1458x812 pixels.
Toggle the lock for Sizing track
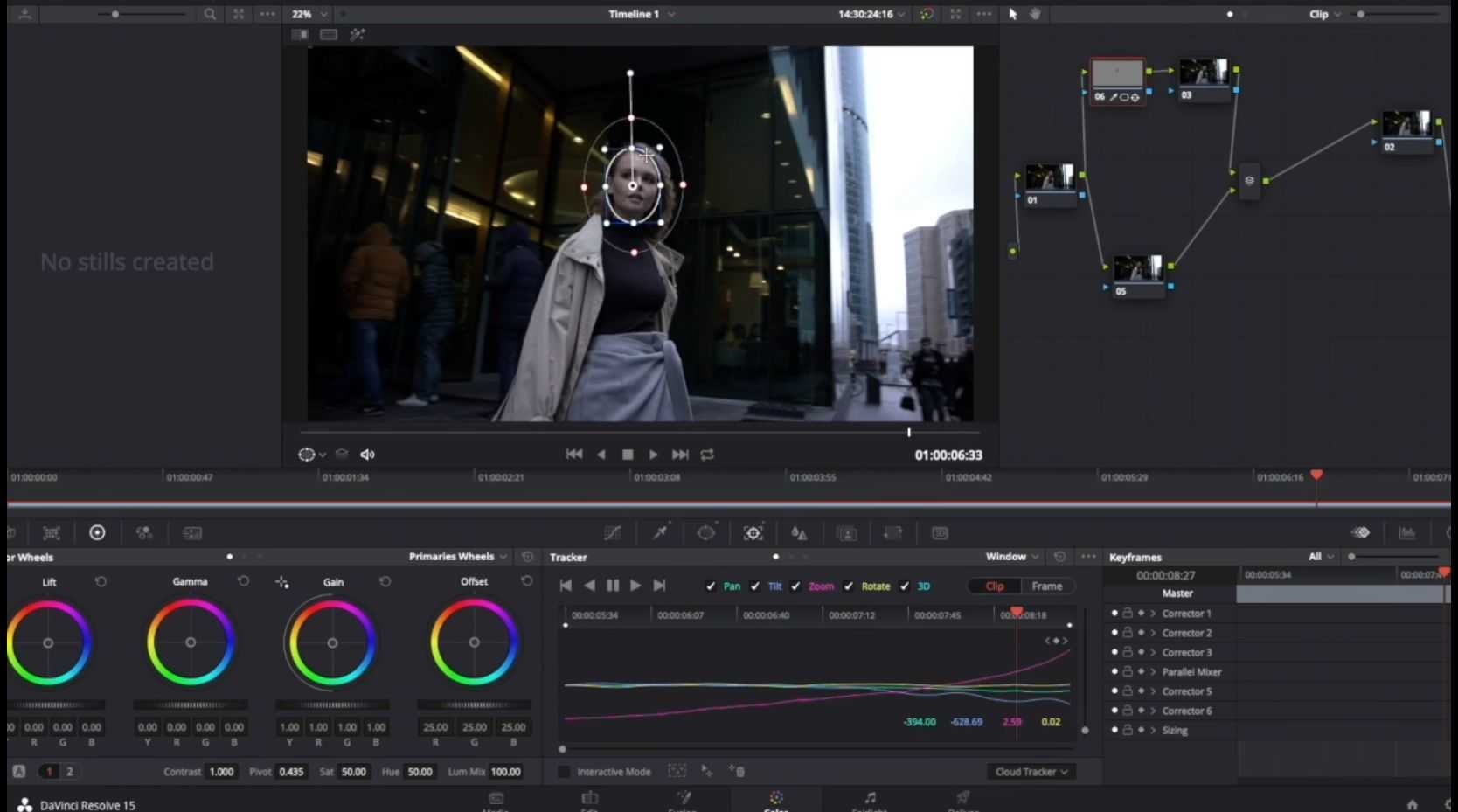click(x=1128, y=731)
